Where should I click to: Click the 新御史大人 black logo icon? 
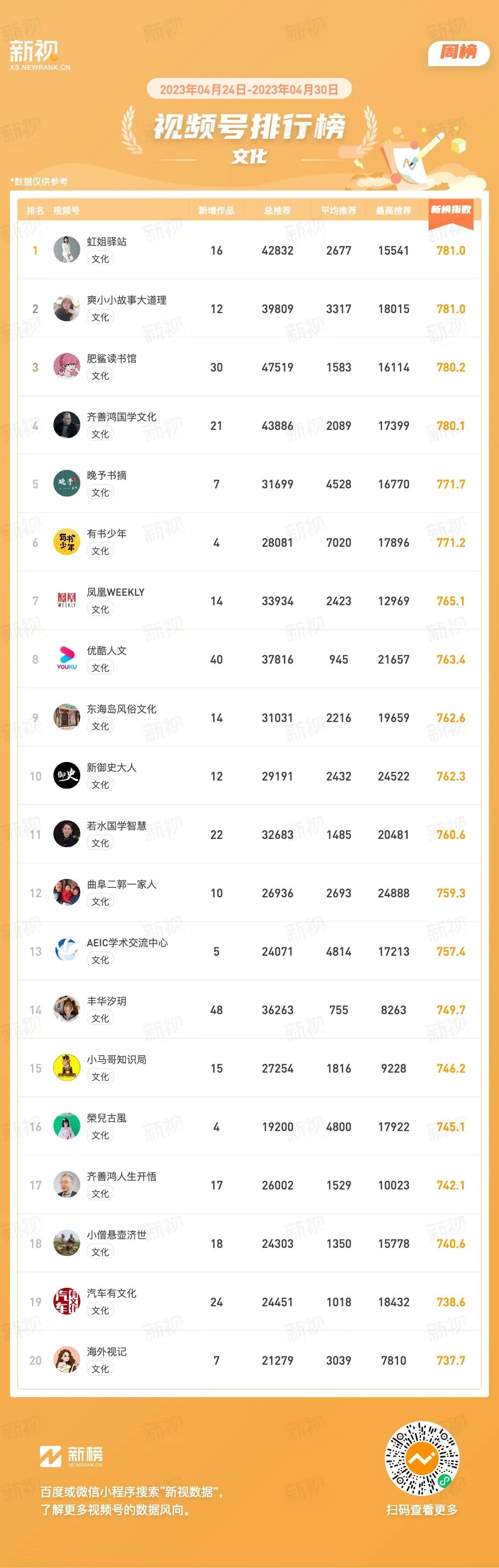point(67,776)
